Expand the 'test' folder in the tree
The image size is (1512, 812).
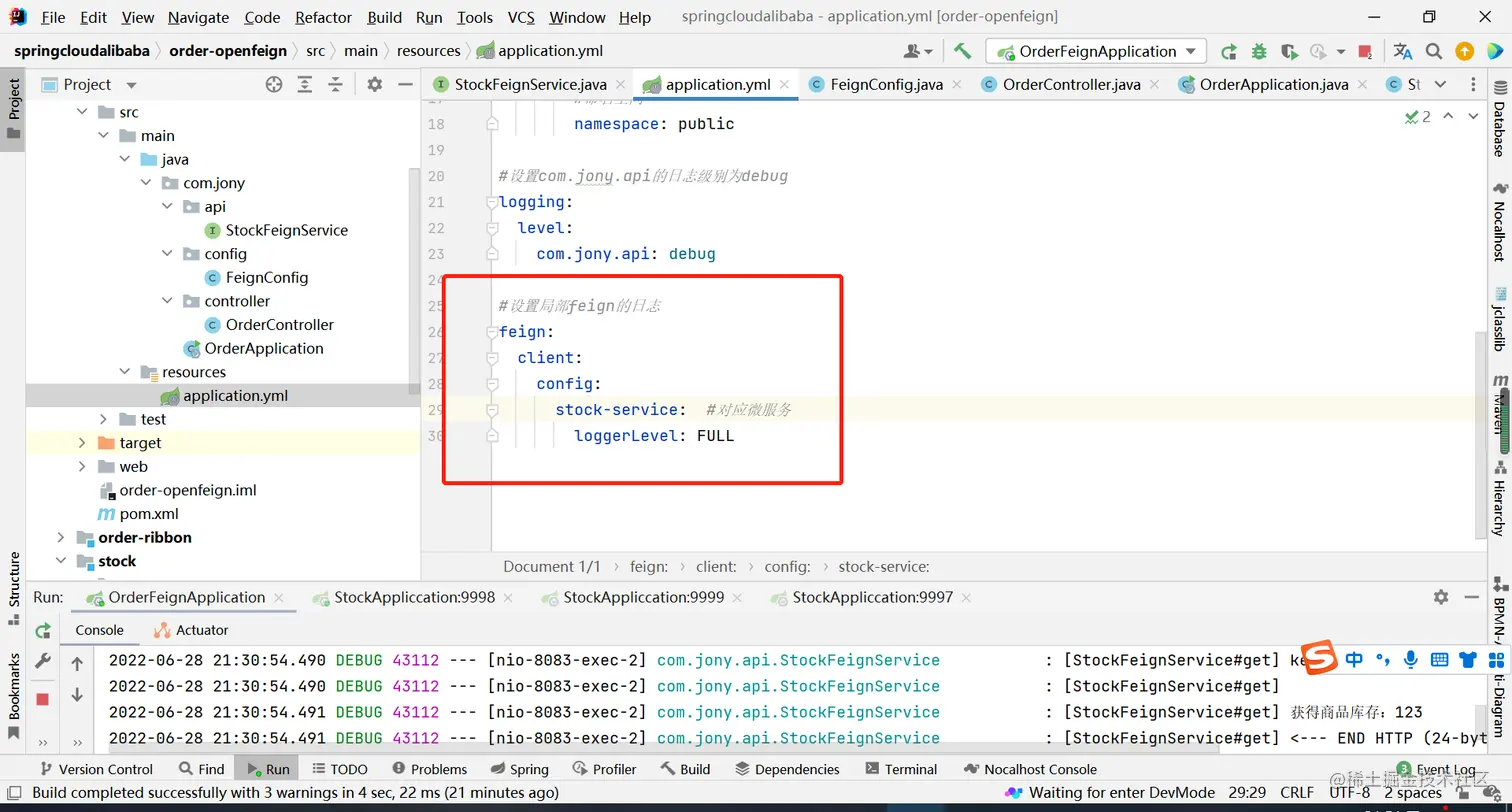[x=104, y=419]
